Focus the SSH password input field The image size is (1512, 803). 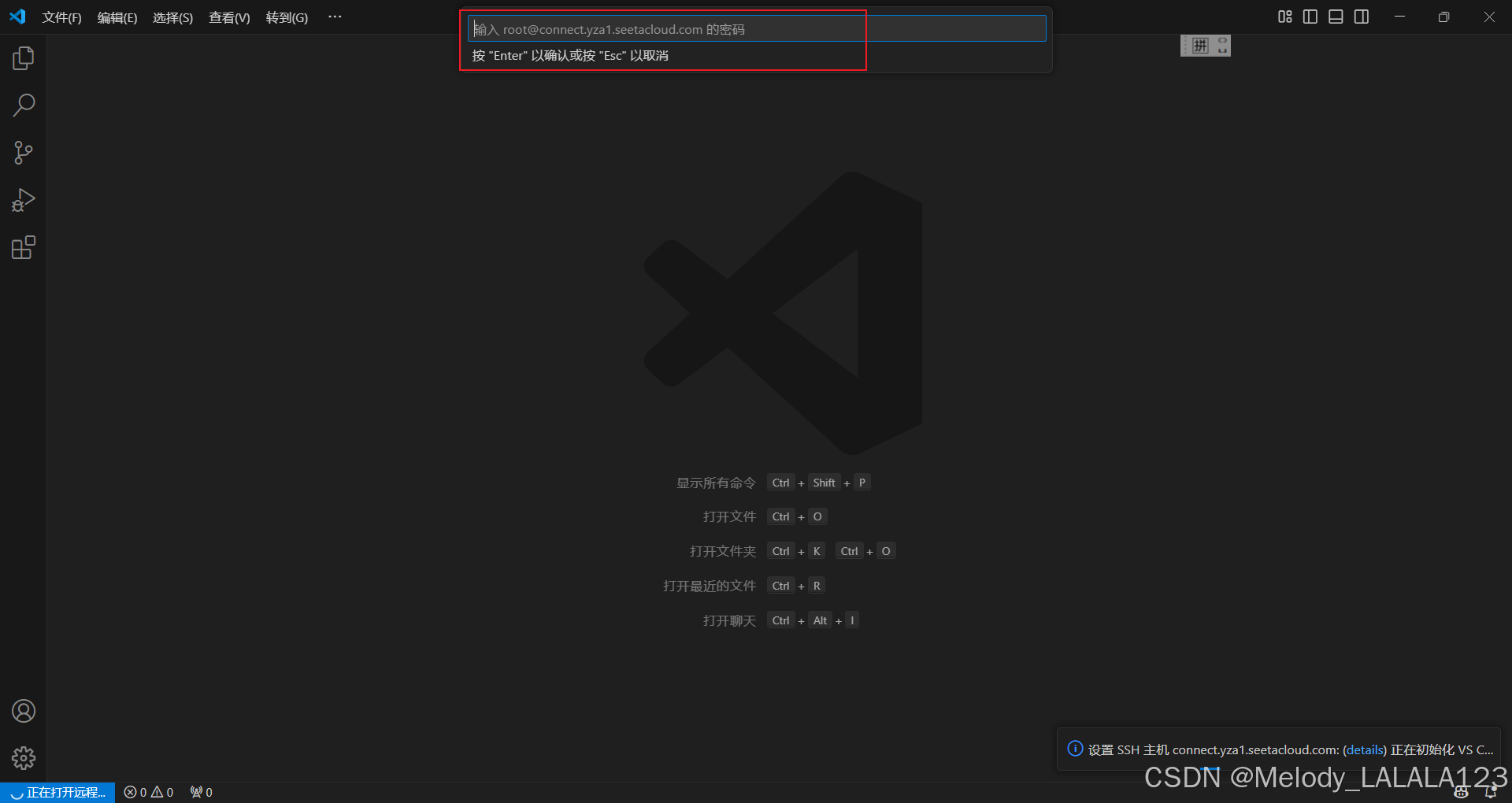(757, 29)
